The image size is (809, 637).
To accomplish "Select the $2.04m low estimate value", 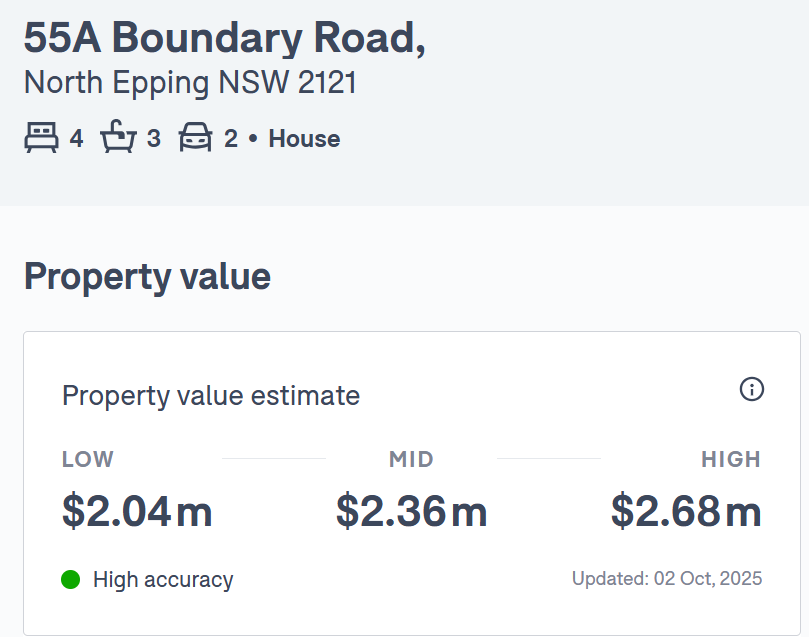I will (x=137, y=511).
